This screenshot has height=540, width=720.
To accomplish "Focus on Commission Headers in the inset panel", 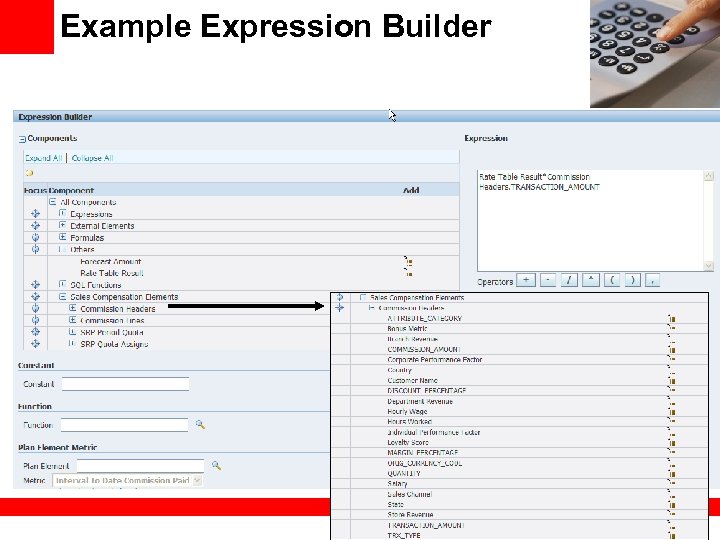I will (x=340, y=308).
